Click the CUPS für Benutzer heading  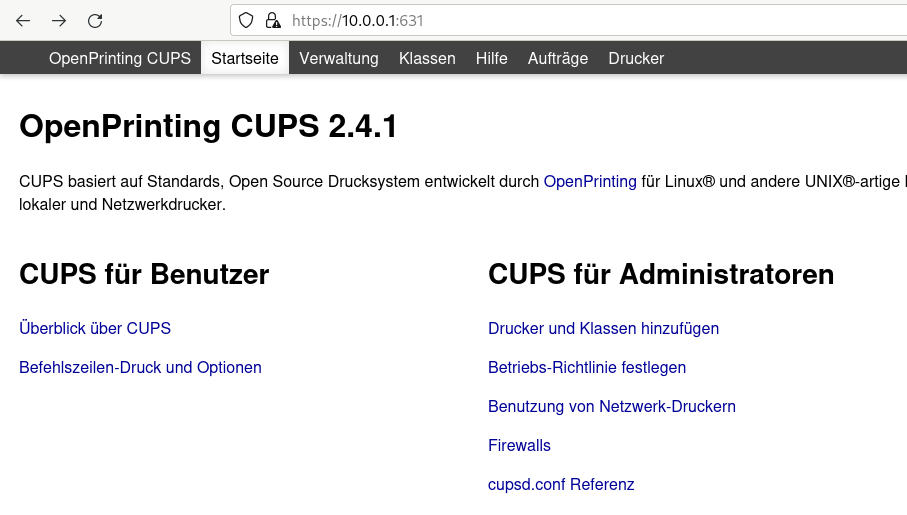coord(144,274)
